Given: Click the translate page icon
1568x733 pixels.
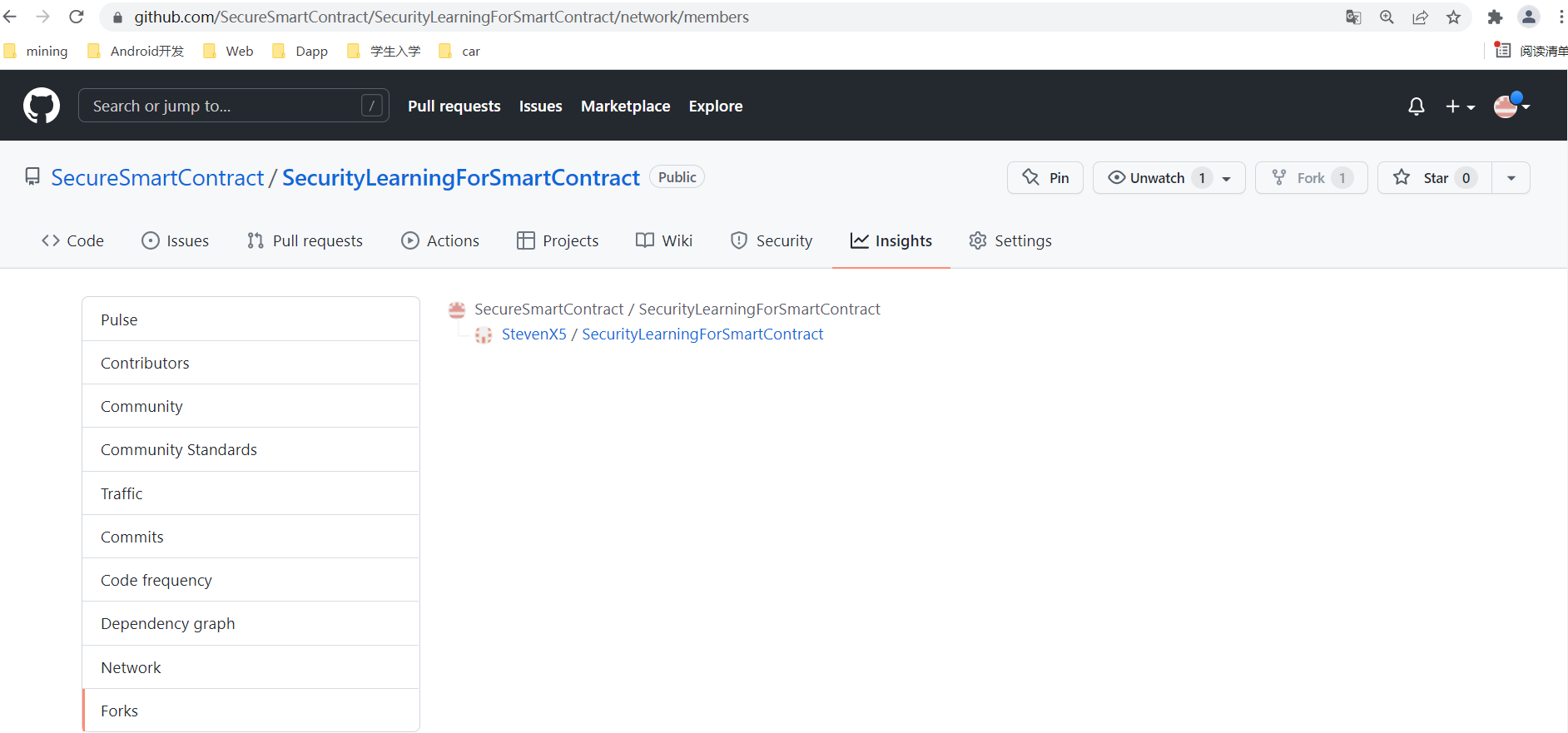Looking at the screenshot, I should click(x=1353, y=17).
